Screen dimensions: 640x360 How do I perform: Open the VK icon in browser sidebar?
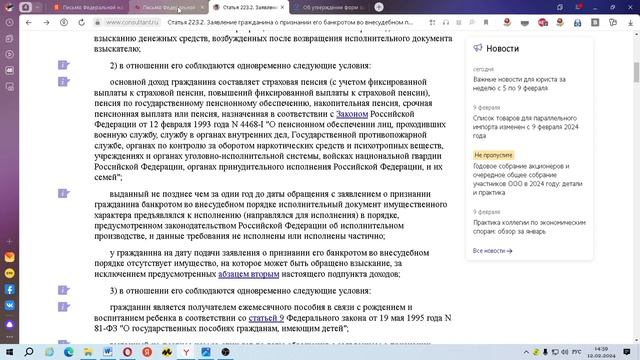9,305
